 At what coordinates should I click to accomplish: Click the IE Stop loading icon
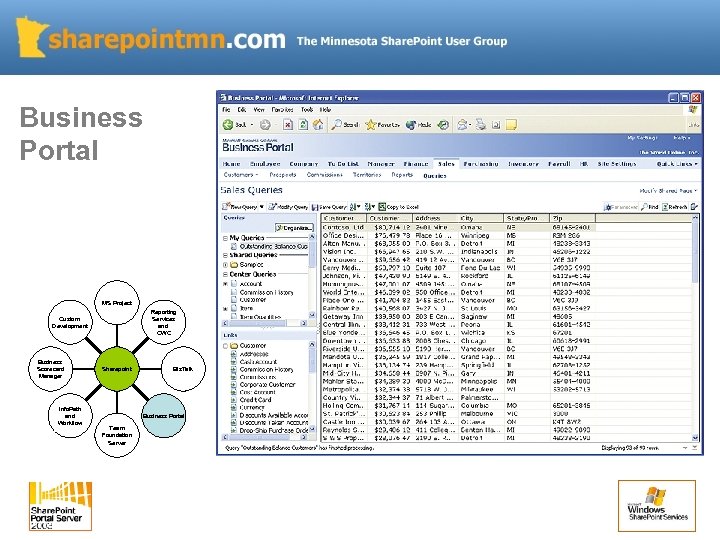tap(288, 124)
